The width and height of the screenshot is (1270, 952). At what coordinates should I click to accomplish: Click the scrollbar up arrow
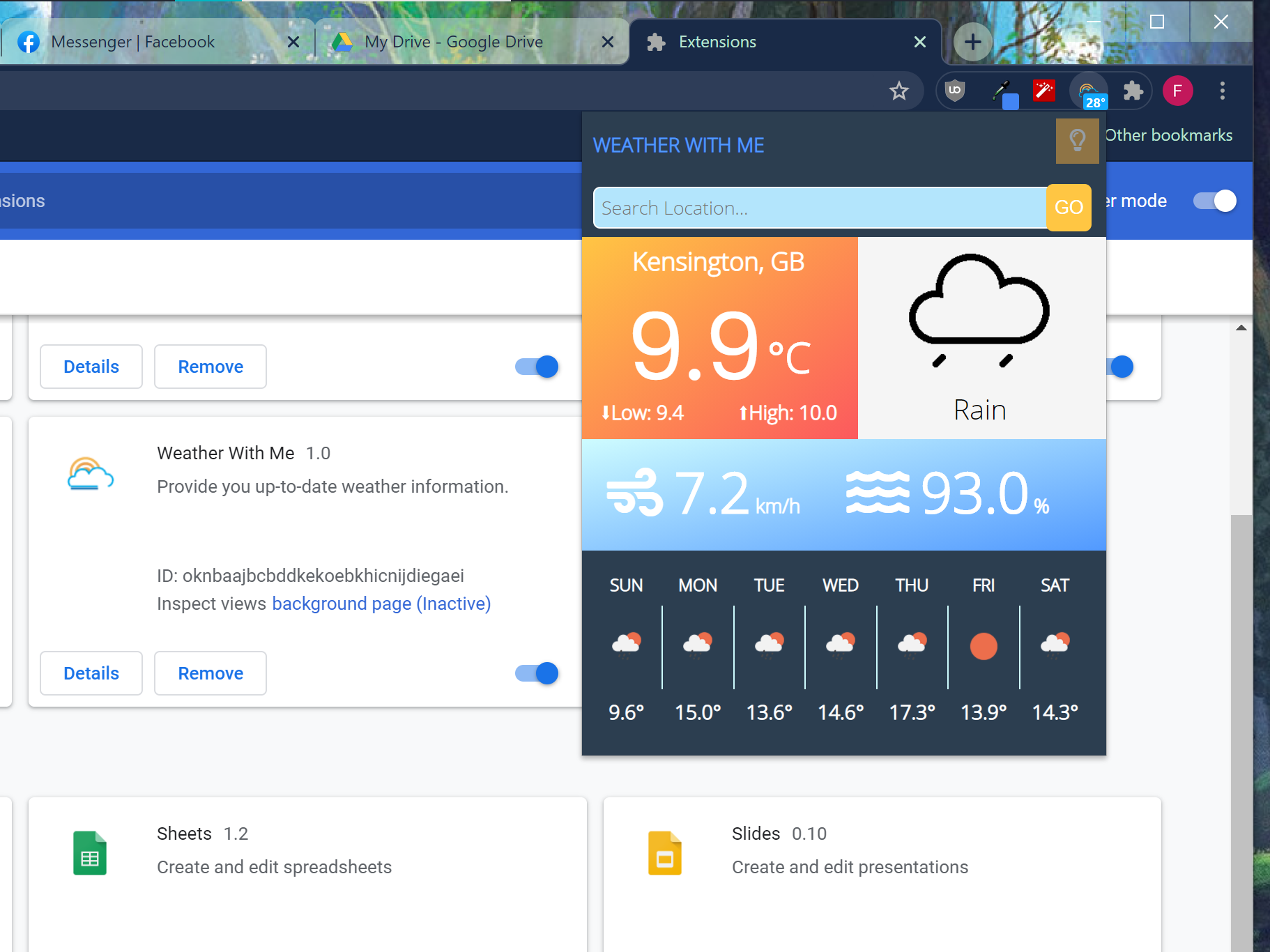pos(1241,328)
